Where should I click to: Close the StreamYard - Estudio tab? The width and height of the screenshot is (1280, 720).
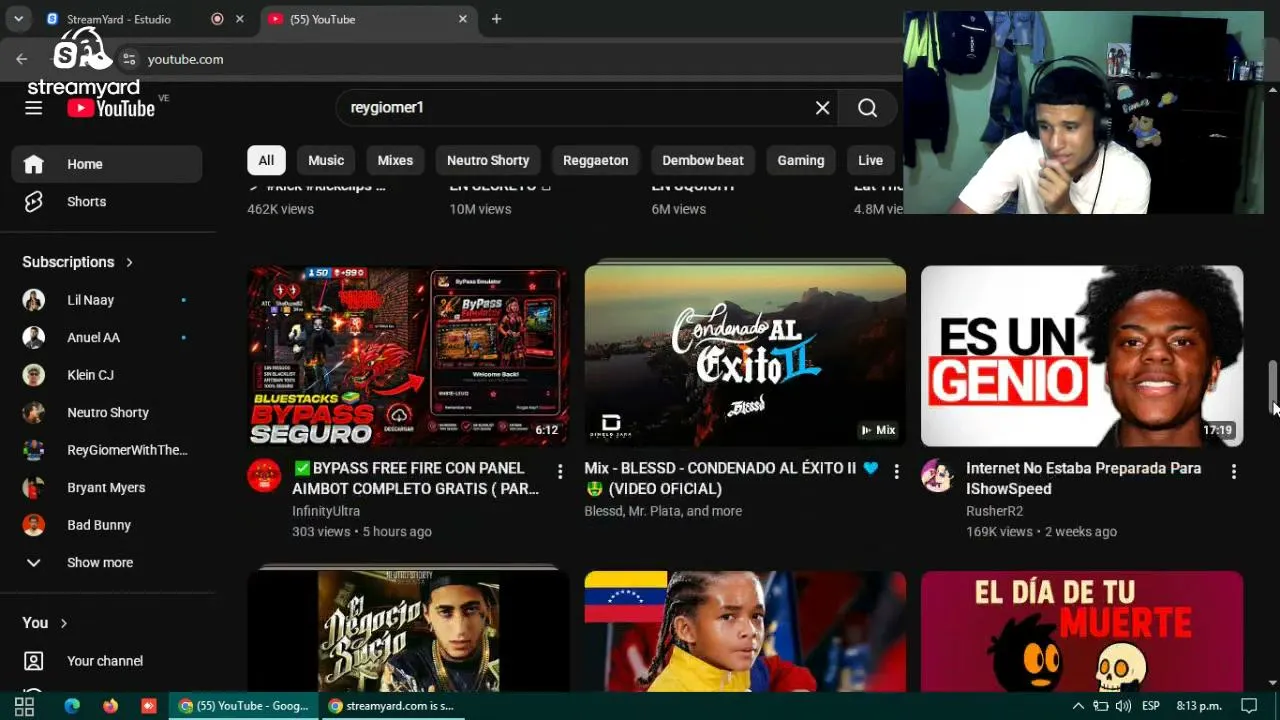tap(240, 19)
